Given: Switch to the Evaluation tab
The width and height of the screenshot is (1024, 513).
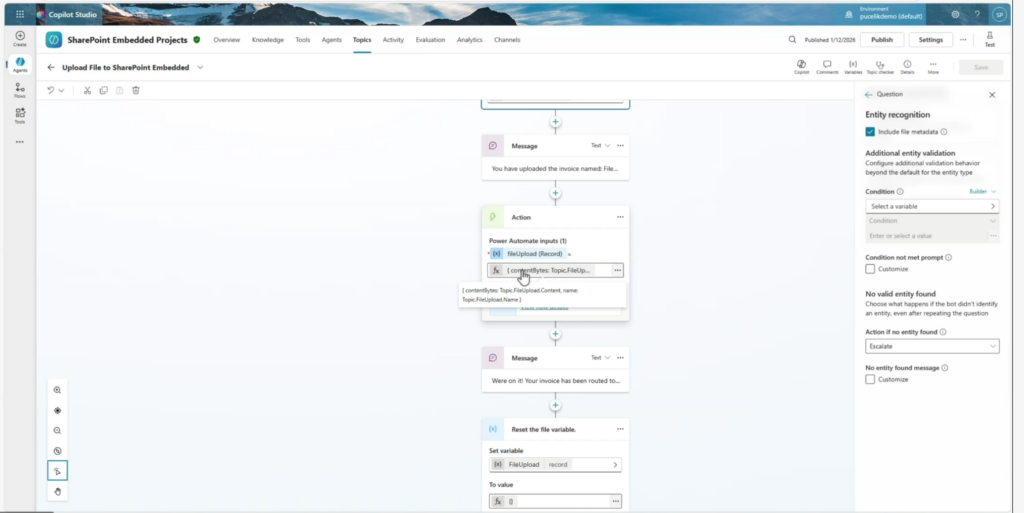Looking at the screenshot, I should [x=430, y=40].
